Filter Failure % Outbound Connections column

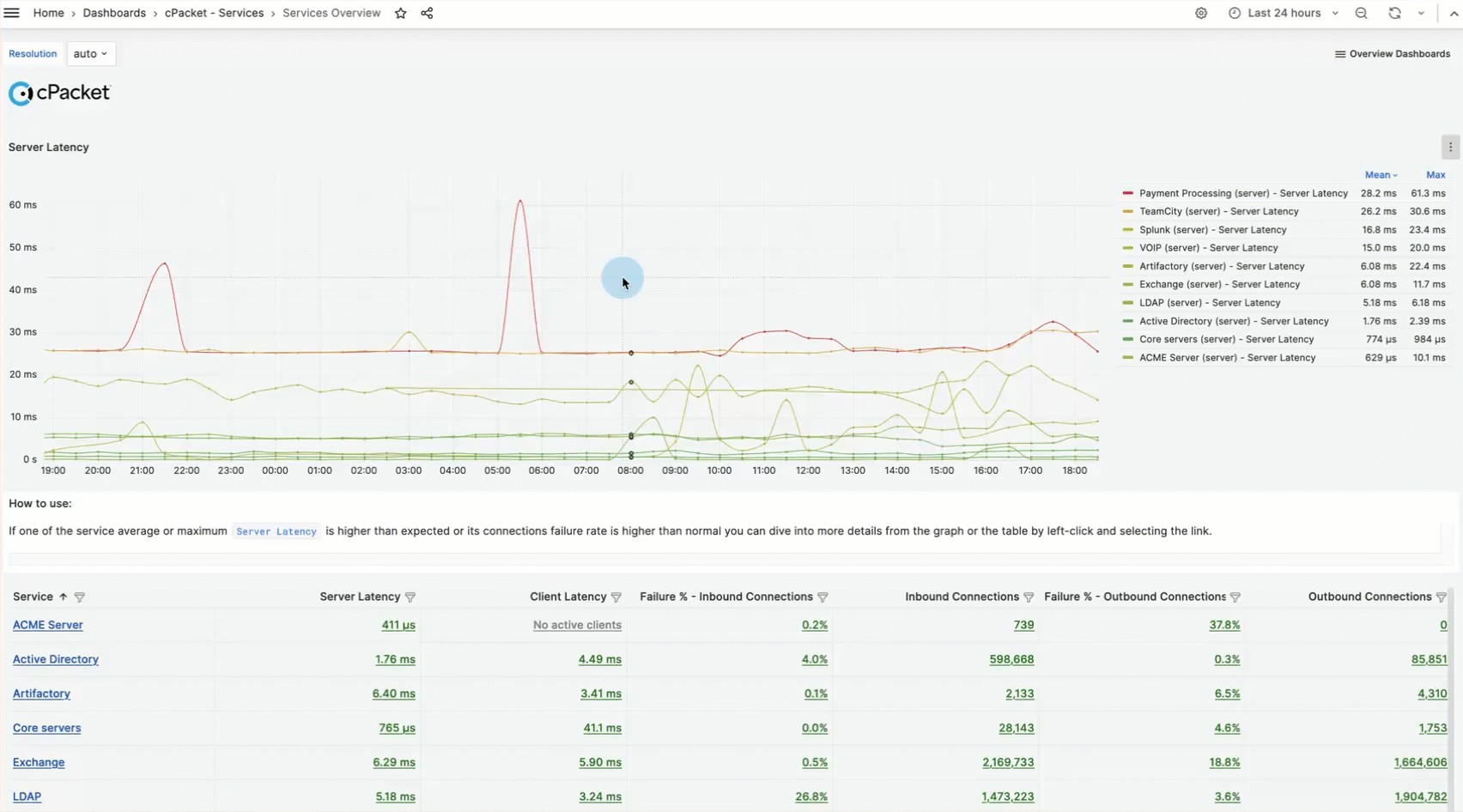tap(1235, 597)
